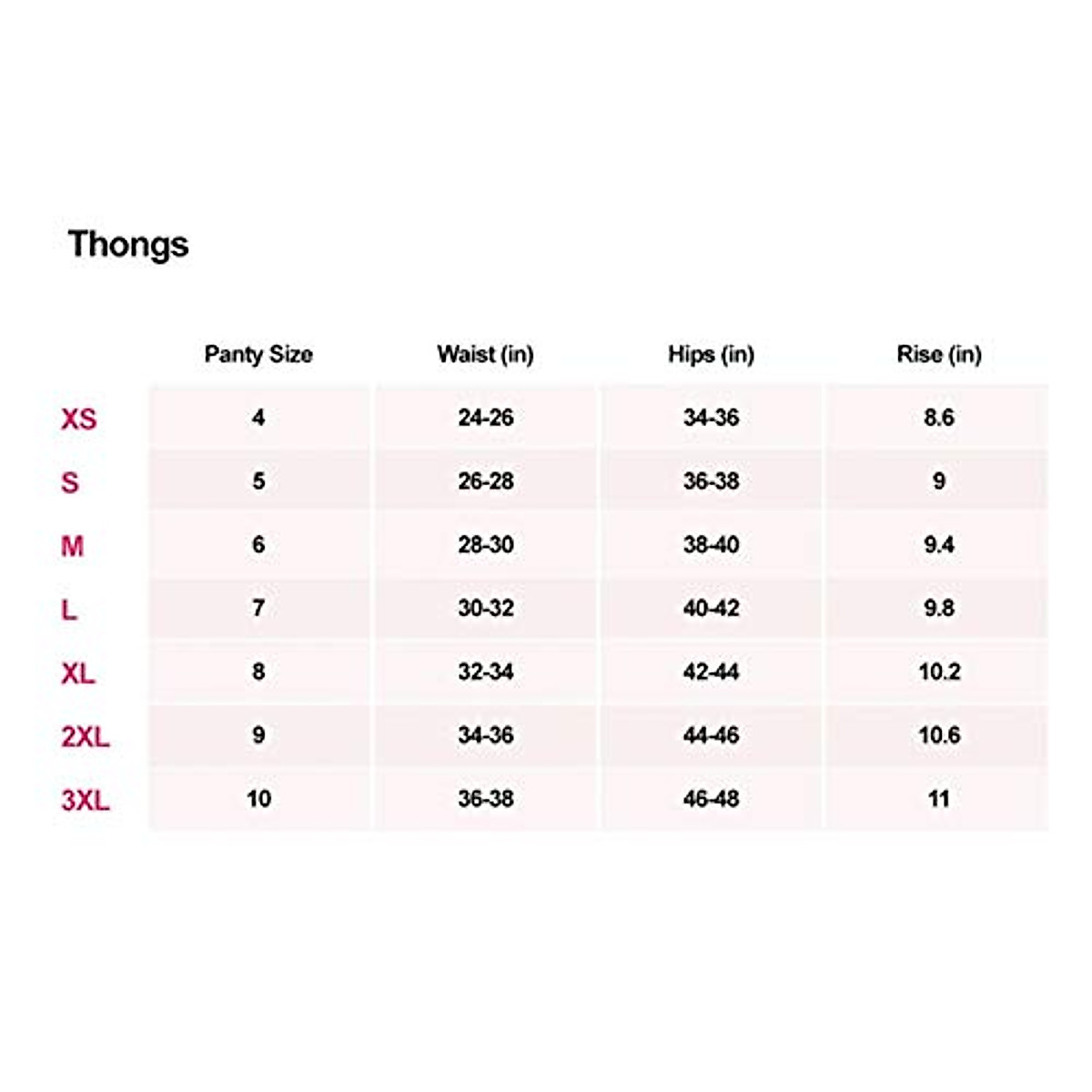Screen dimensions: 1092x1092
Task: Select the M size row label
Action: [72, 546]
